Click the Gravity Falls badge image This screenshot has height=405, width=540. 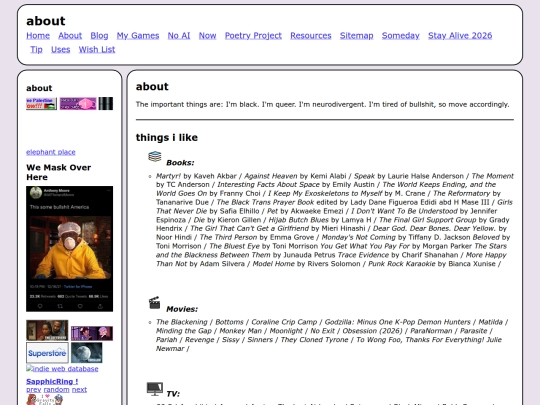(45, 399)
